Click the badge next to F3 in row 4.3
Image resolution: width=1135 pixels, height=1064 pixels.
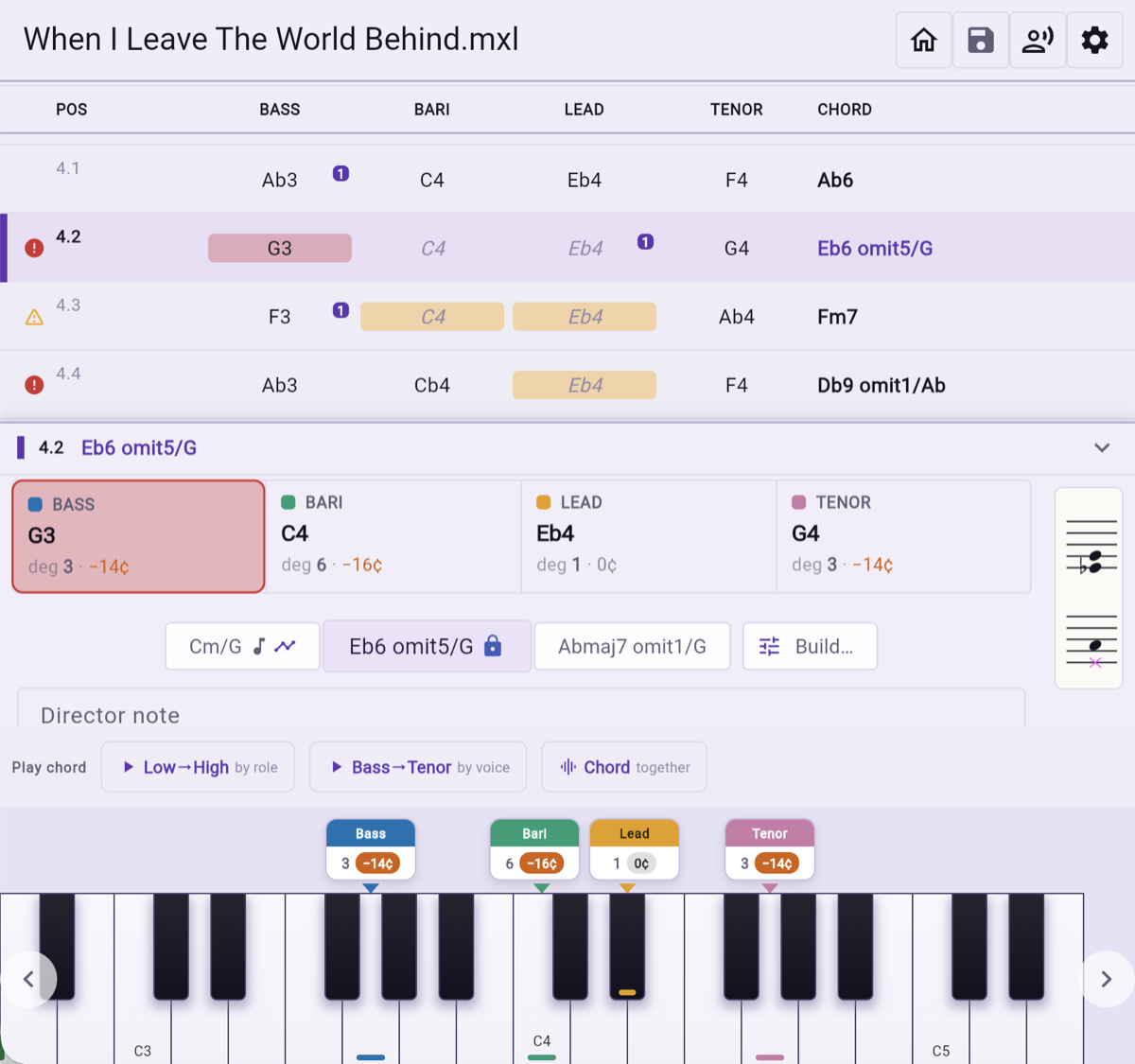point(341,310)
